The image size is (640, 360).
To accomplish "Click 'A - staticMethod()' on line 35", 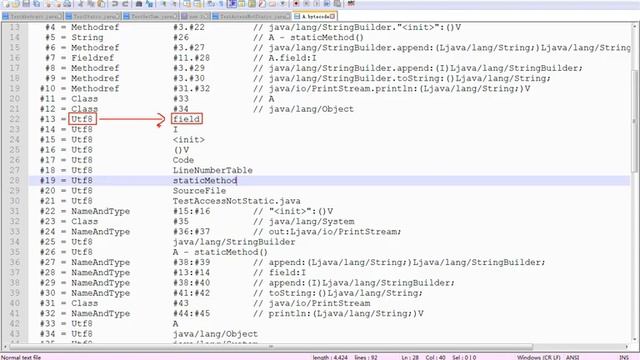I will 220,252.
